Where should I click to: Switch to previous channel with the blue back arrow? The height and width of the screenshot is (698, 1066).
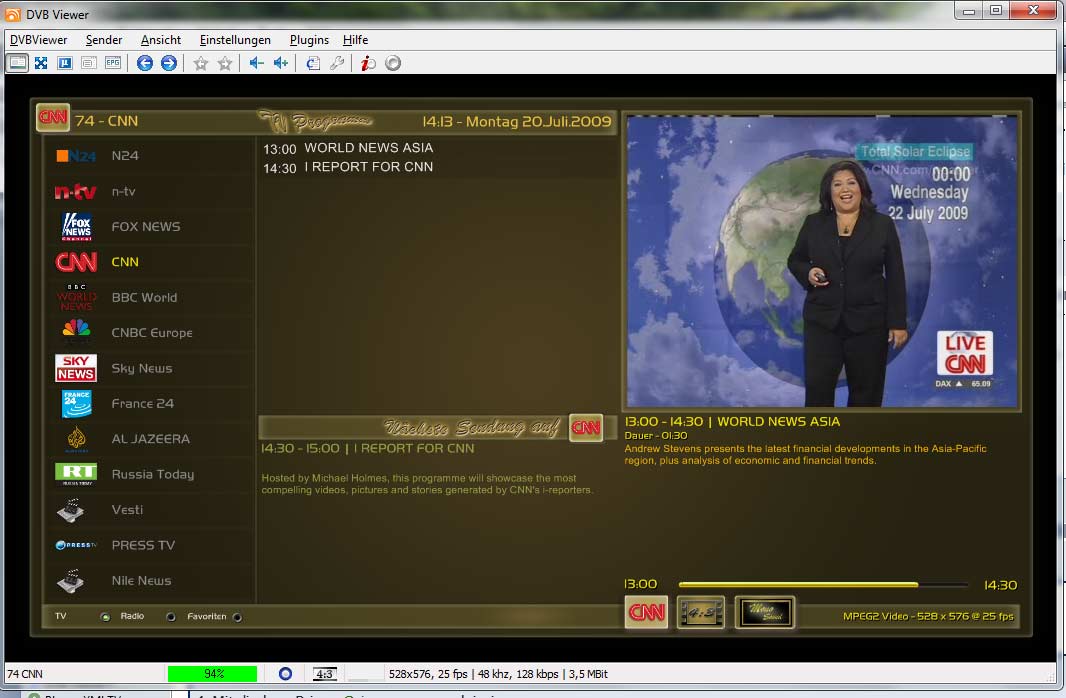coord(145,63)
